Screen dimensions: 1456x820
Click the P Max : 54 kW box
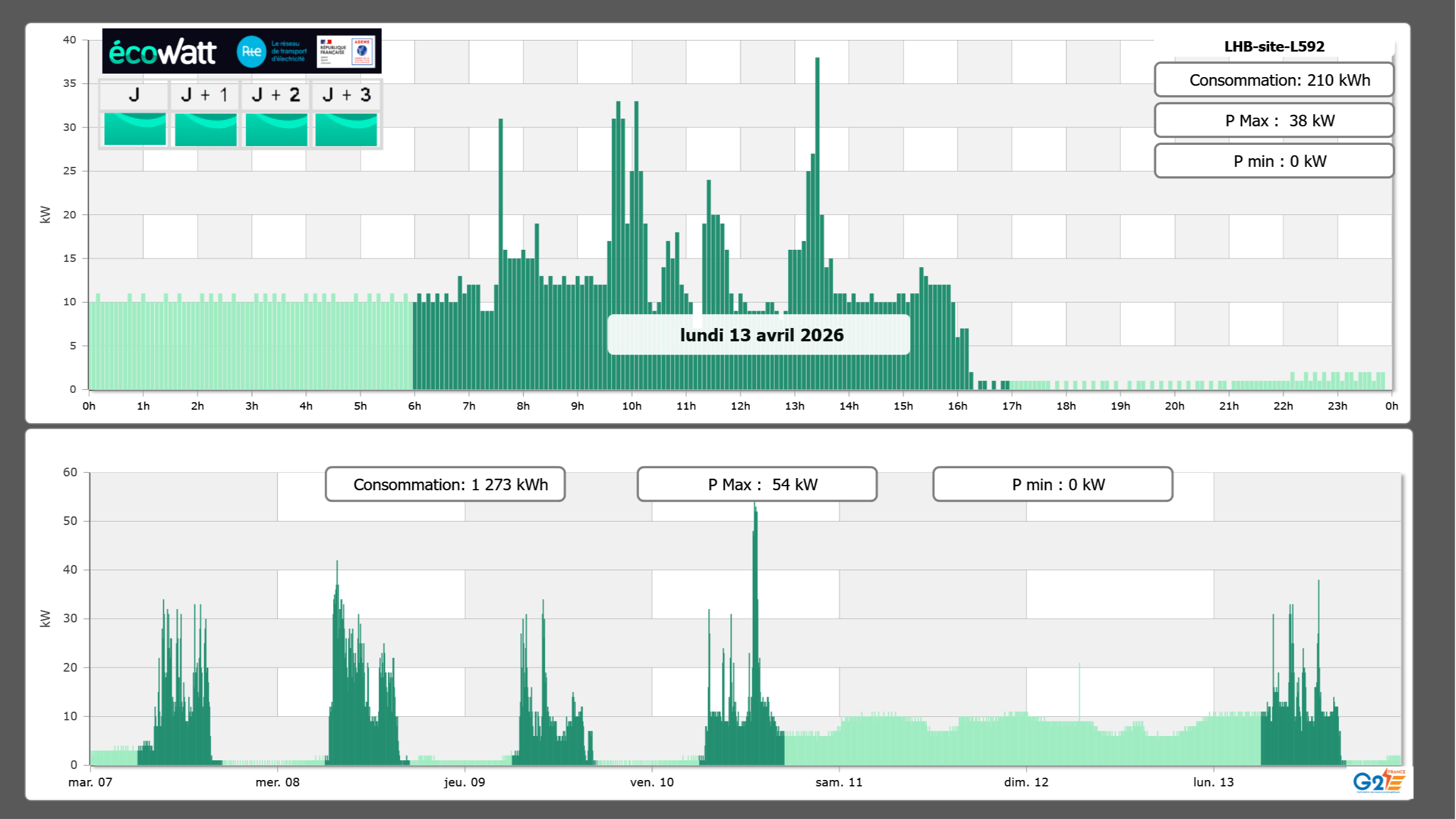(757, 484)
